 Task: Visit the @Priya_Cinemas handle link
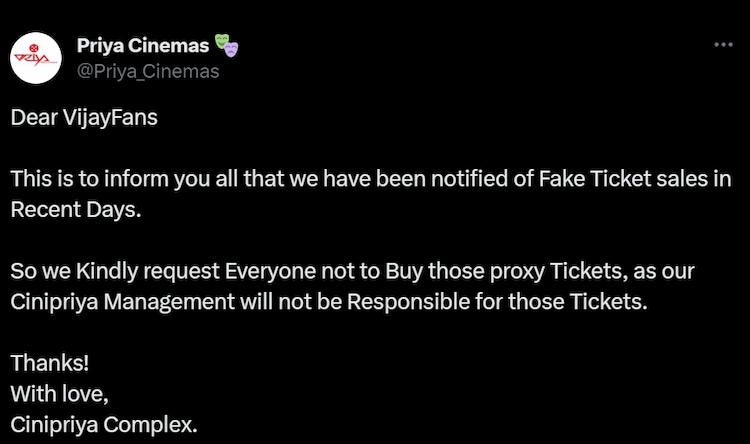coord(148,71)
